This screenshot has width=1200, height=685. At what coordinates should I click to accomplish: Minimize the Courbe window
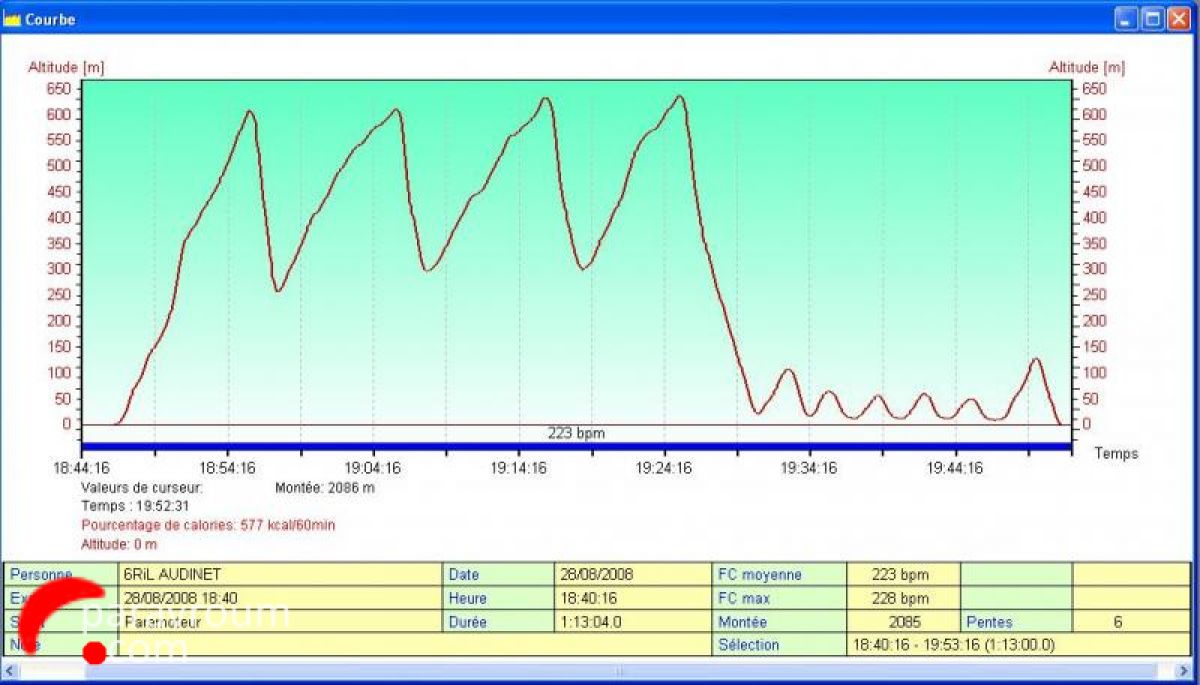tap(1127, 19)
